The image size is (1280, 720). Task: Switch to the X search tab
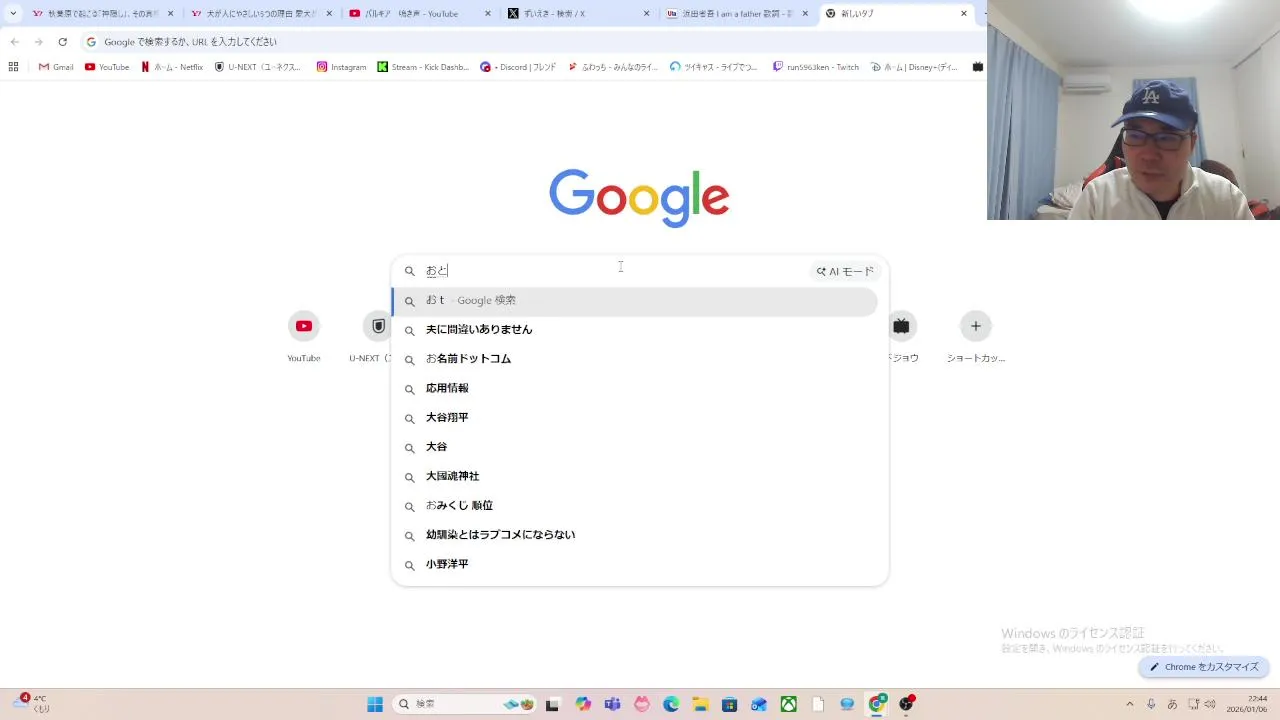[579, 14]
